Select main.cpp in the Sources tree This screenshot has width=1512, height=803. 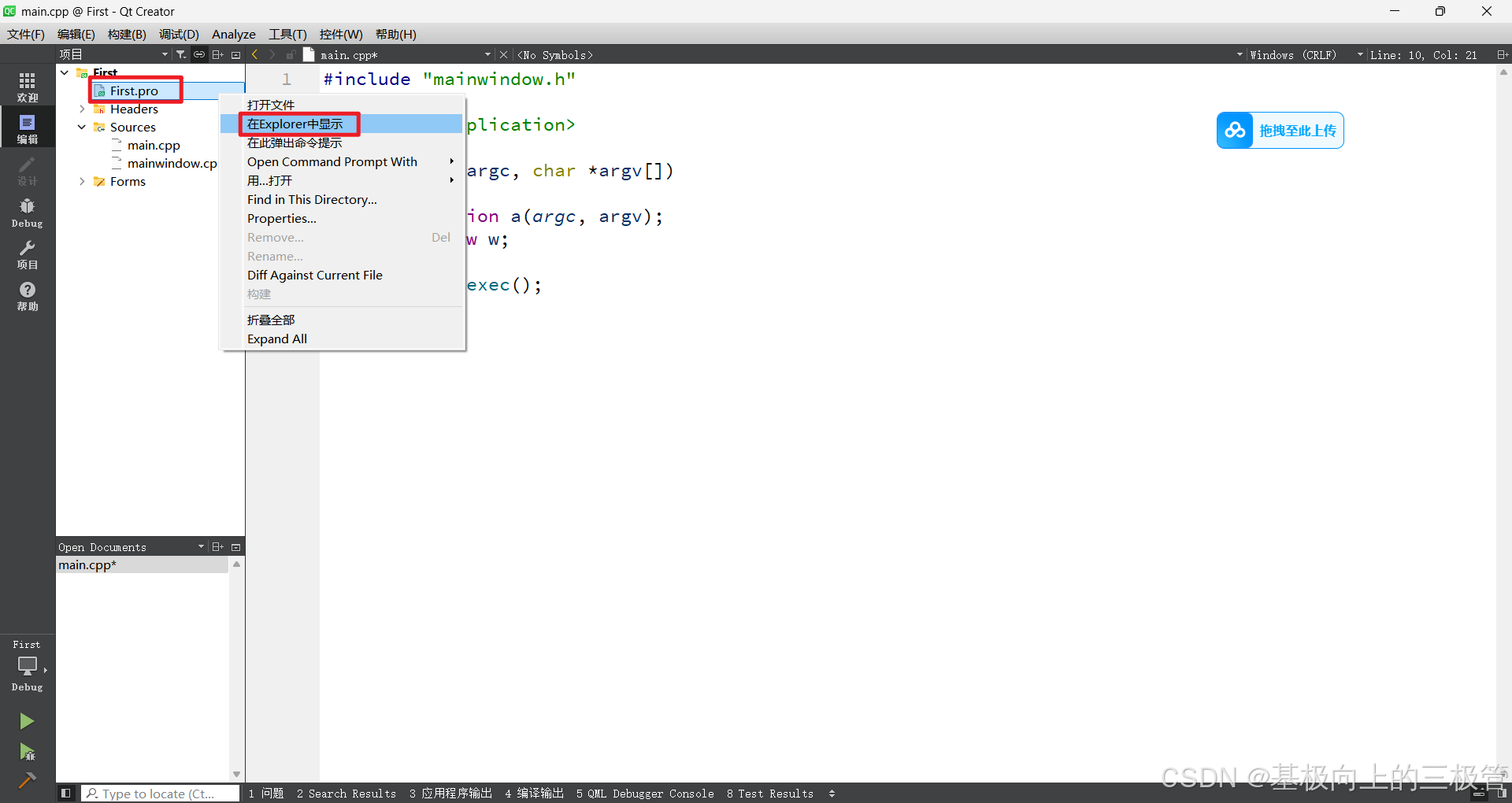pos(154,145)
